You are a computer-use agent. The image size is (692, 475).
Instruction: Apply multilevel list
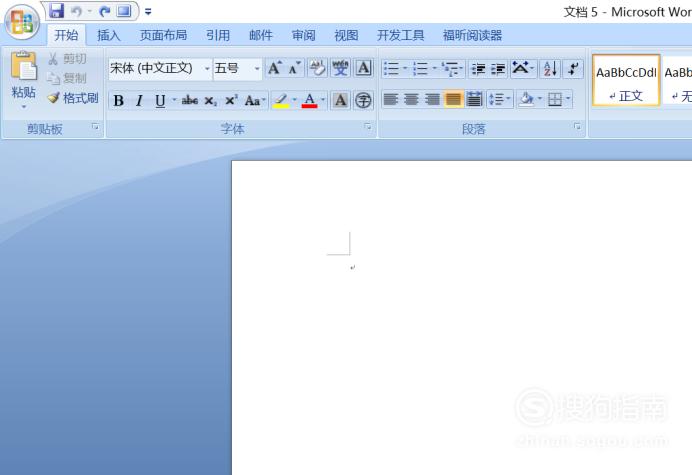(452, 69)
